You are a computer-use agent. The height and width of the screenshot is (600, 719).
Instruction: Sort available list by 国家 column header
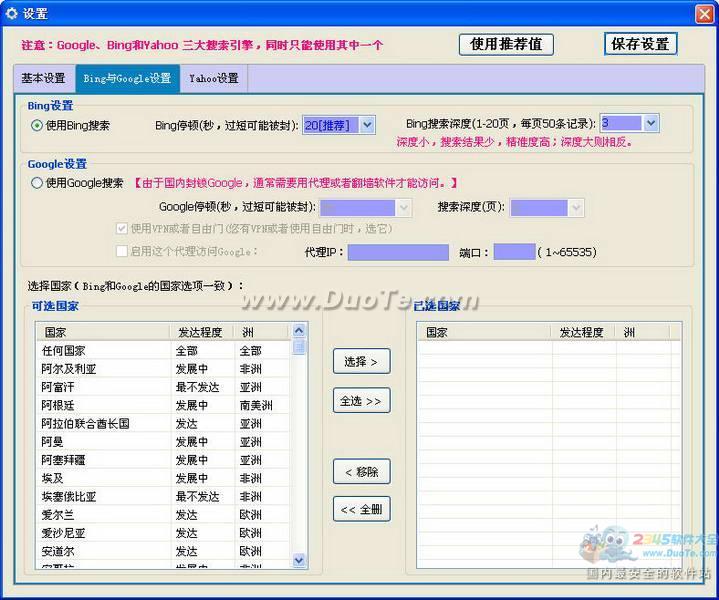click(x=103, y=332)
